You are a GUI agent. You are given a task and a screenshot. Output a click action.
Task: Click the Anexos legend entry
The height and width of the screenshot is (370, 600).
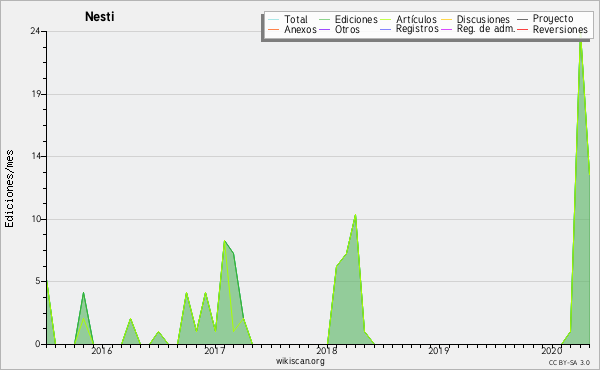coord(292,29)
